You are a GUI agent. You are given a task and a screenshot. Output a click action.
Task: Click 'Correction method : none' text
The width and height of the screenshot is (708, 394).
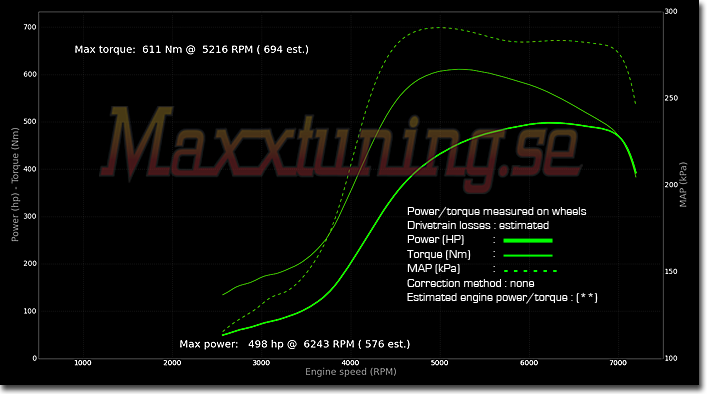click(x=470, y=283)
